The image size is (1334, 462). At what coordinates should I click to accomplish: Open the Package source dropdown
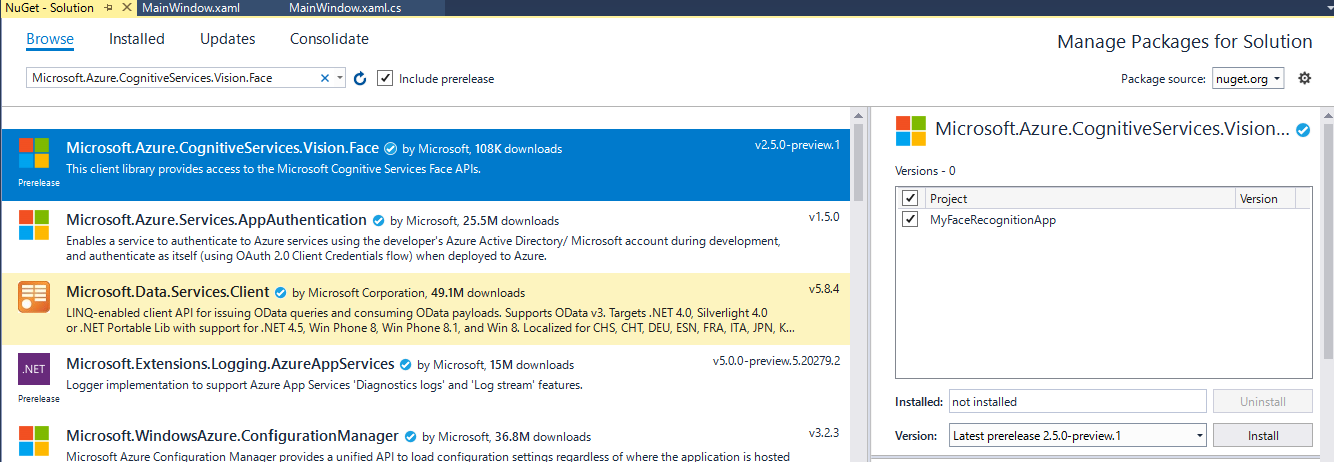click(x=1248, y=78)
